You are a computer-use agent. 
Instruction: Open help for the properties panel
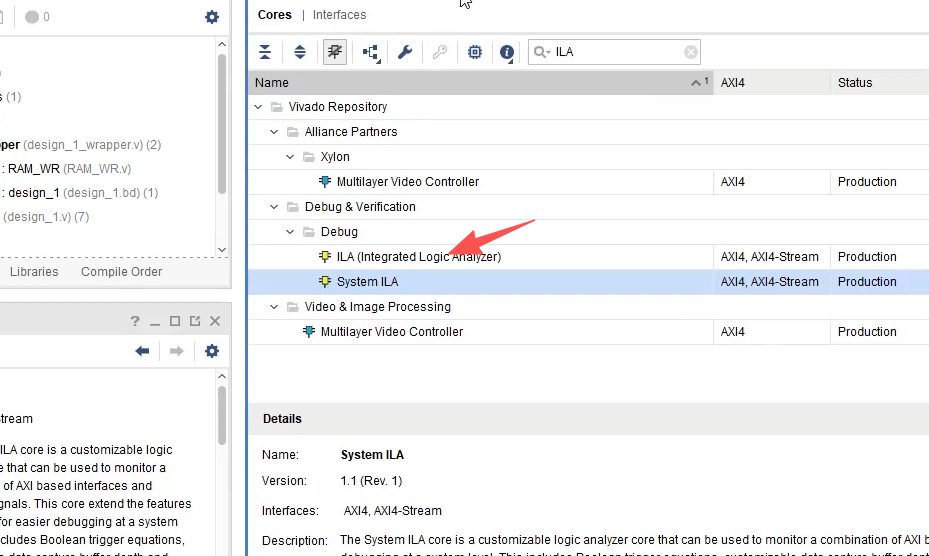point(134,321)
